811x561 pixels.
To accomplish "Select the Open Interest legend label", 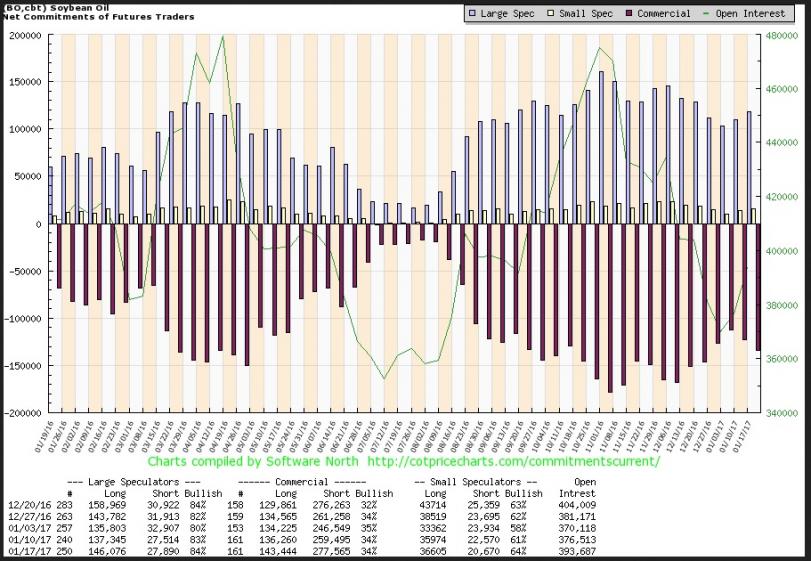I will click(x=752, y=14).
